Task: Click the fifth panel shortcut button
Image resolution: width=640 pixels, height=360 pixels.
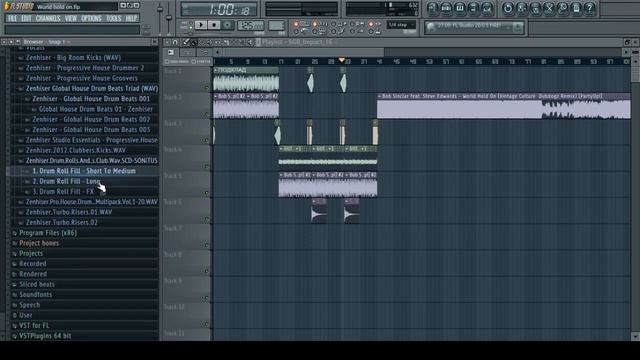Action: (487, 8)
